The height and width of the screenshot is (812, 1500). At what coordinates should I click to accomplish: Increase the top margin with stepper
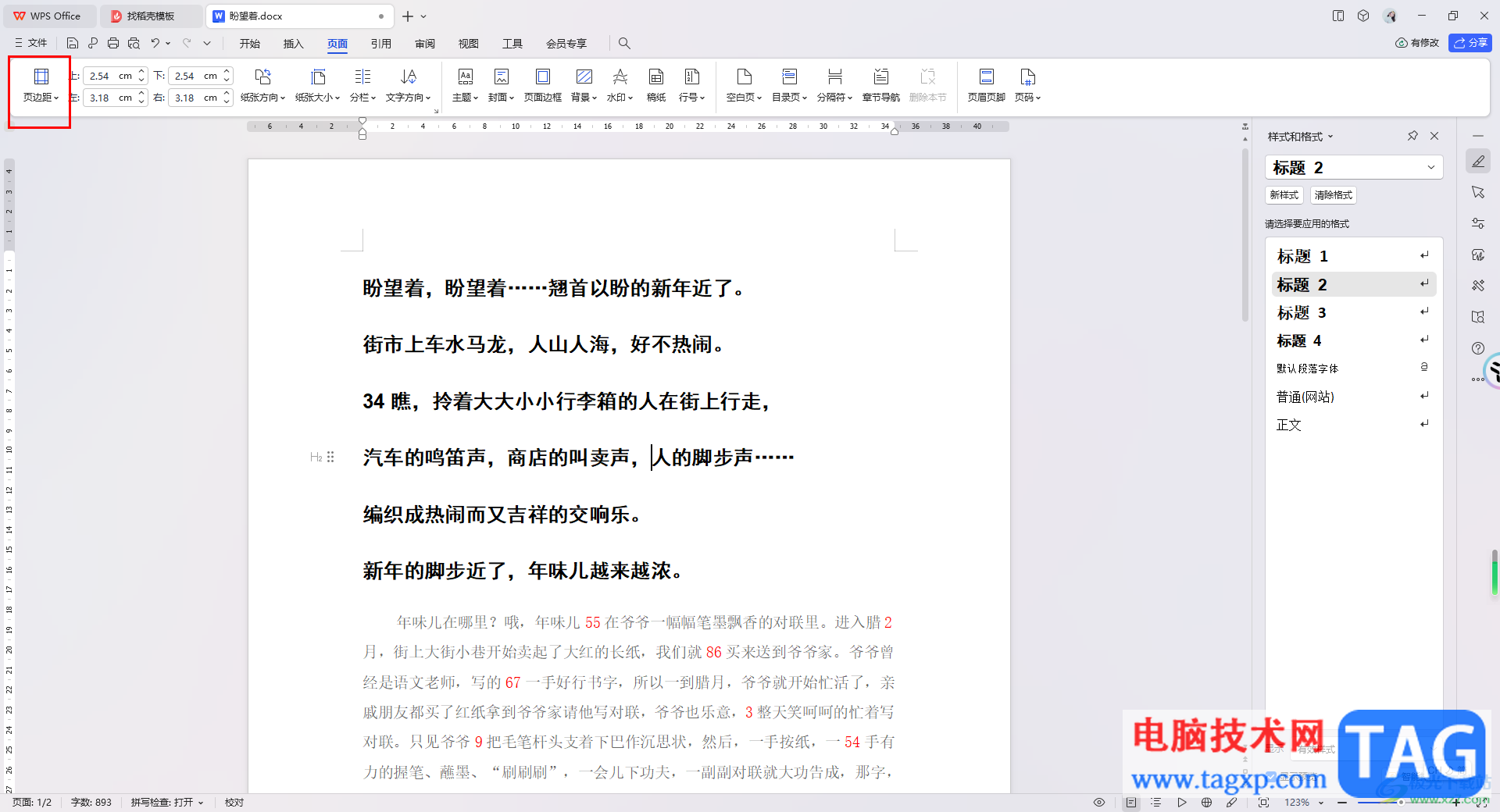[141, 71]
